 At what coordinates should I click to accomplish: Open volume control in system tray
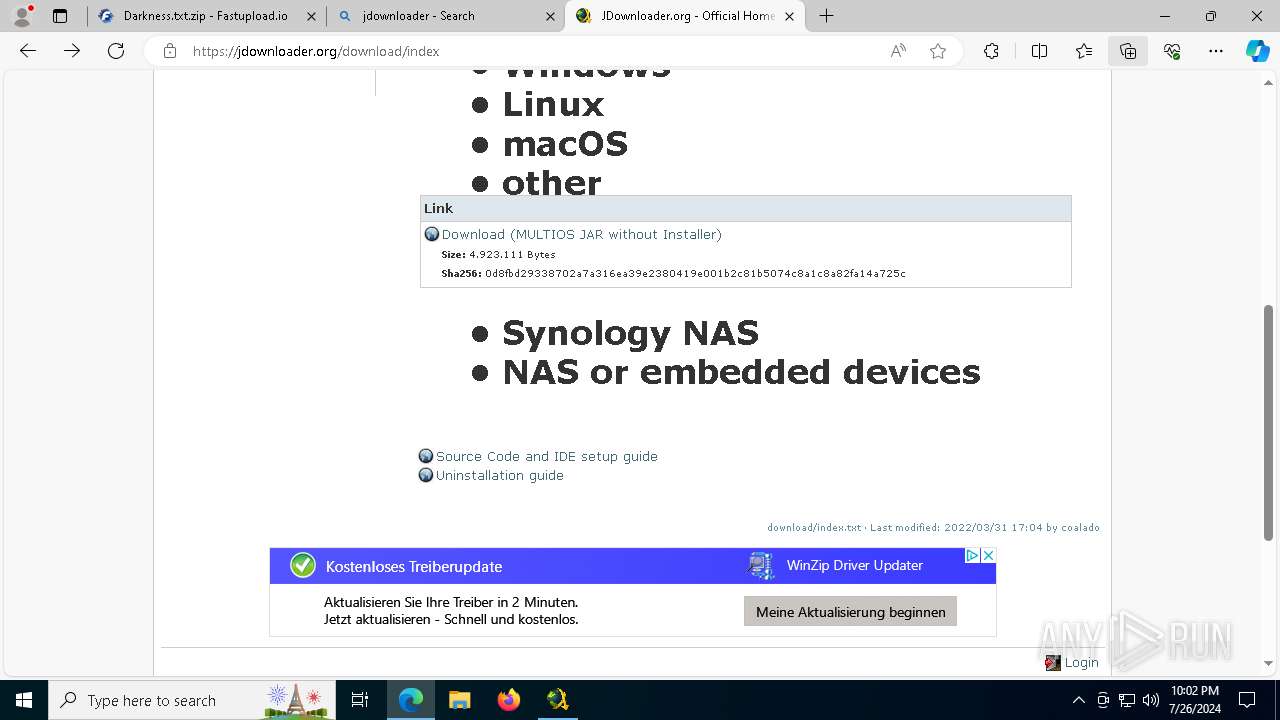coord(1151,700)
